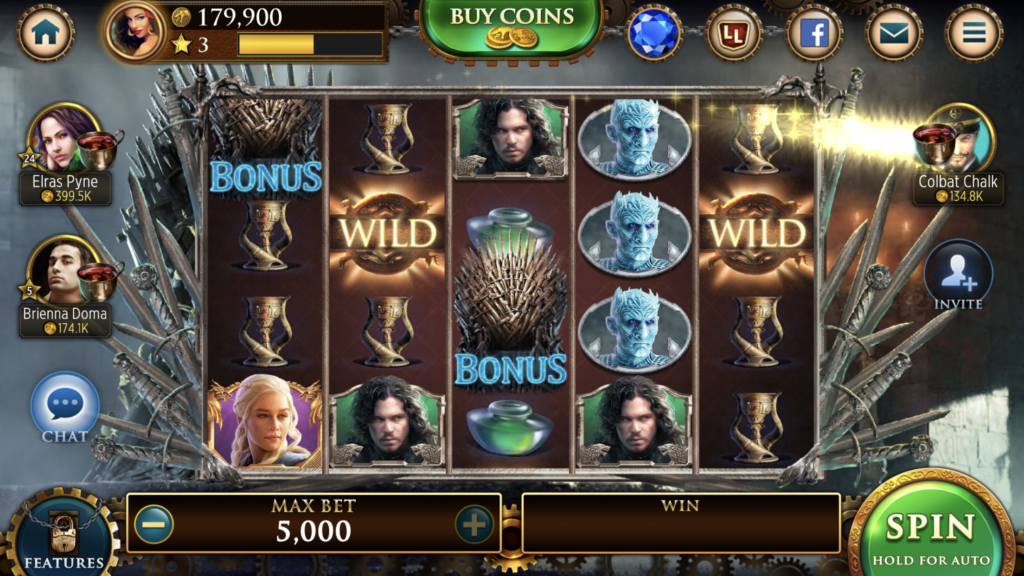Go to the home lobby icon
The width and height of the screenshot is (1024, 576).
(x=45, y=32)
